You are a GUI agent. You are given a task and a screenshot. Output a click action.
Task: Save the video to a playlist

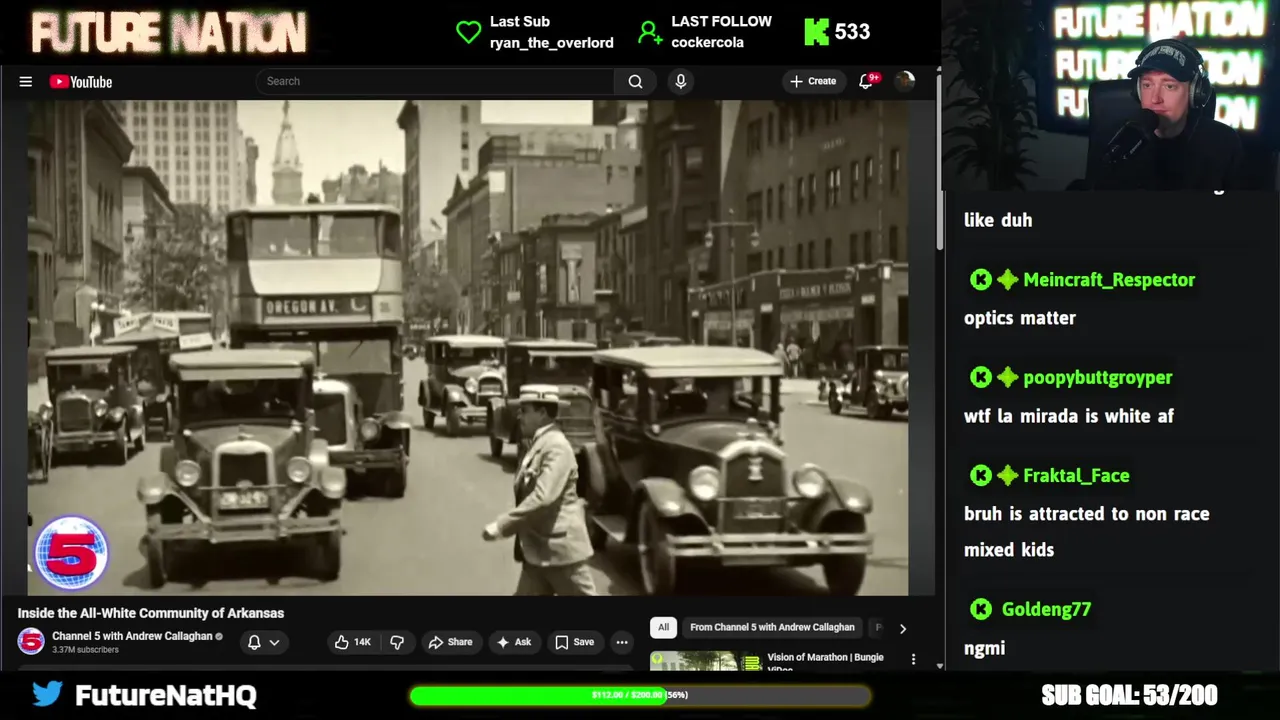click(575, 642)
